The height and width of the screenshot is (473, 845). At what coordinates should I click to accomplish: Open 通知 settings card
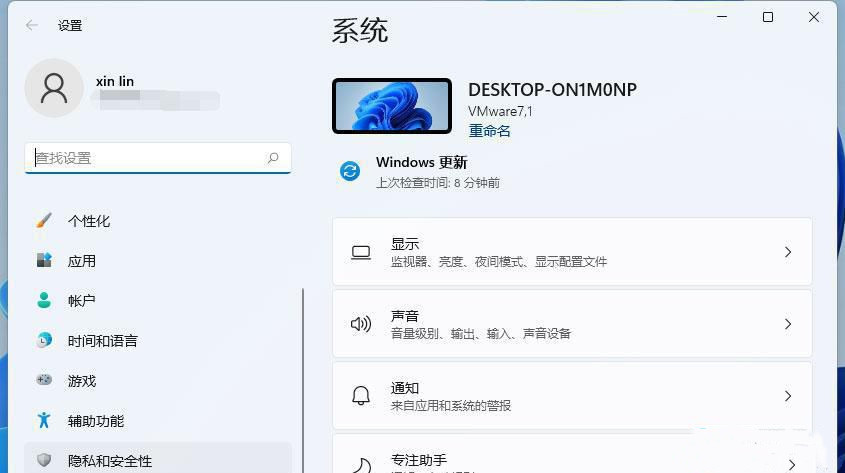click(x=572, y=396)
